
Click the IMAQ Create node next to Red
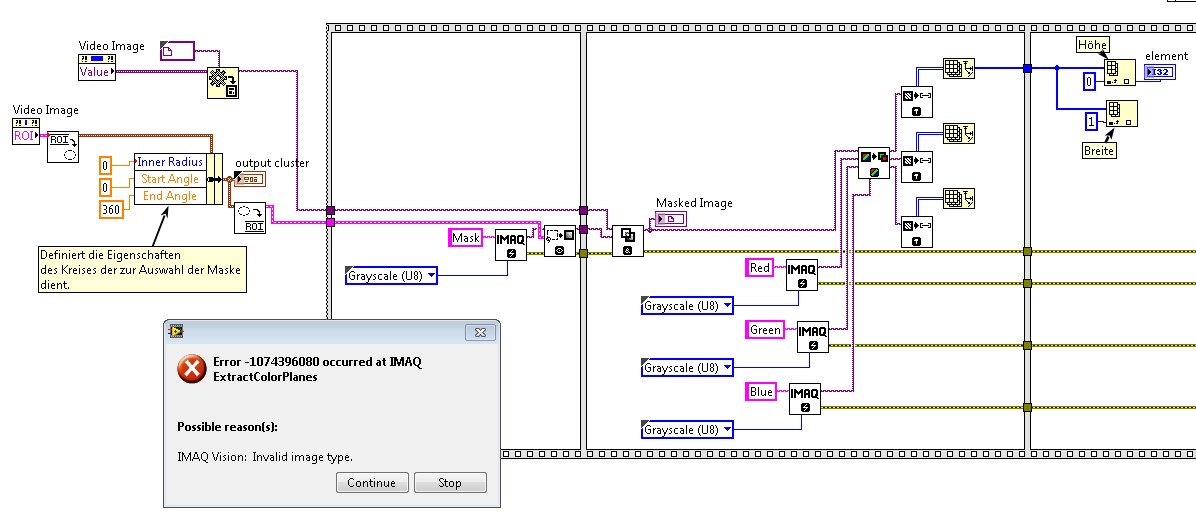[x=802, y=274]
